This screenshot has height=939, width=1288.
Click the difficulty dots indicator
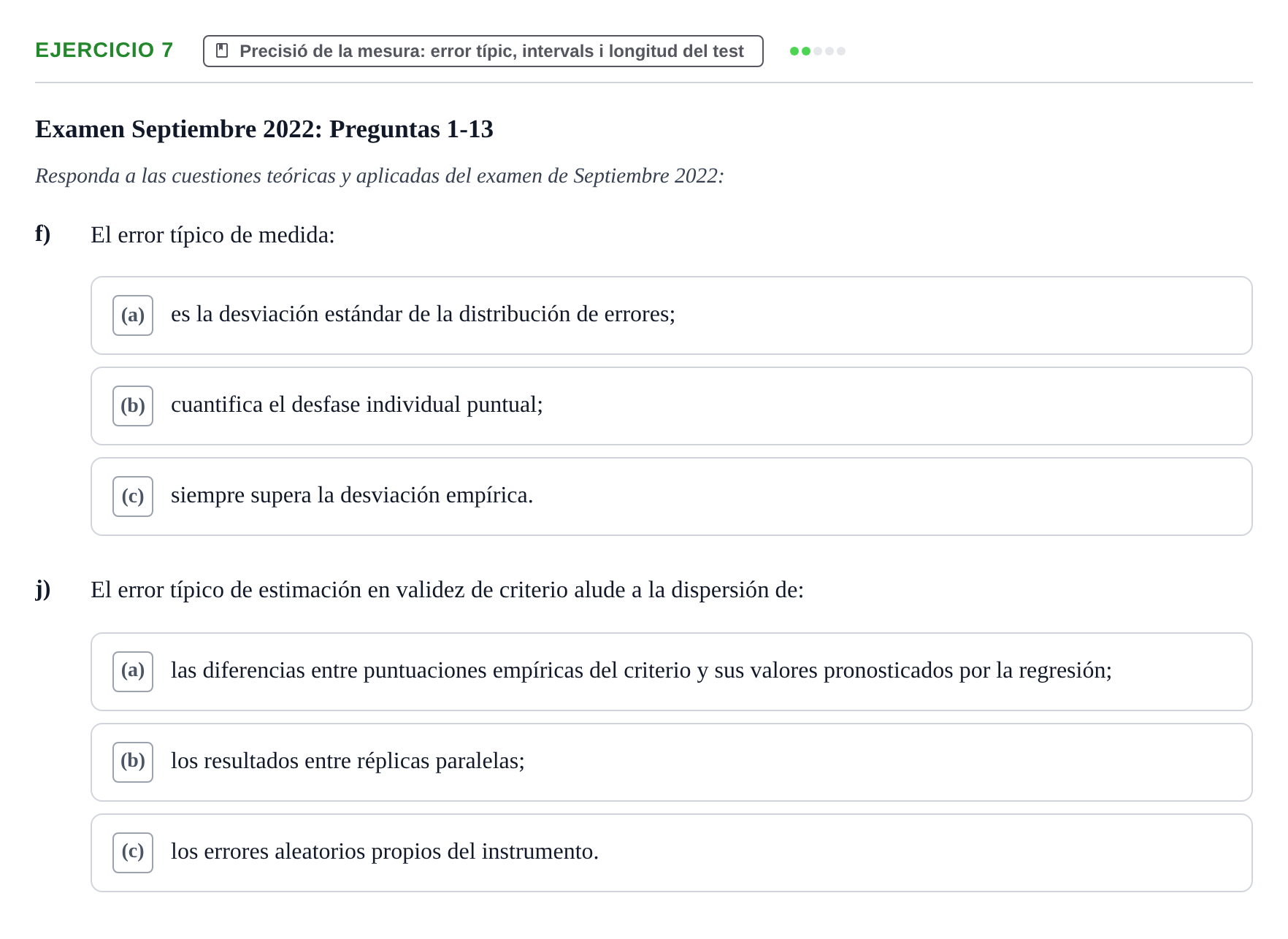(x=818, y=51)
